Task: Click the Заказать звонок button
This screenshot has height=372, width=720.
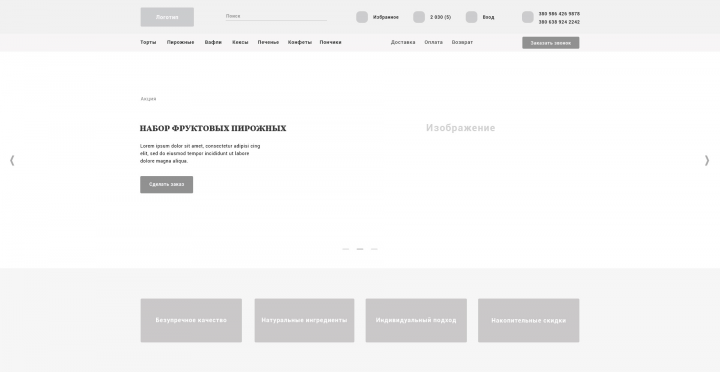Action: point(551,43)
